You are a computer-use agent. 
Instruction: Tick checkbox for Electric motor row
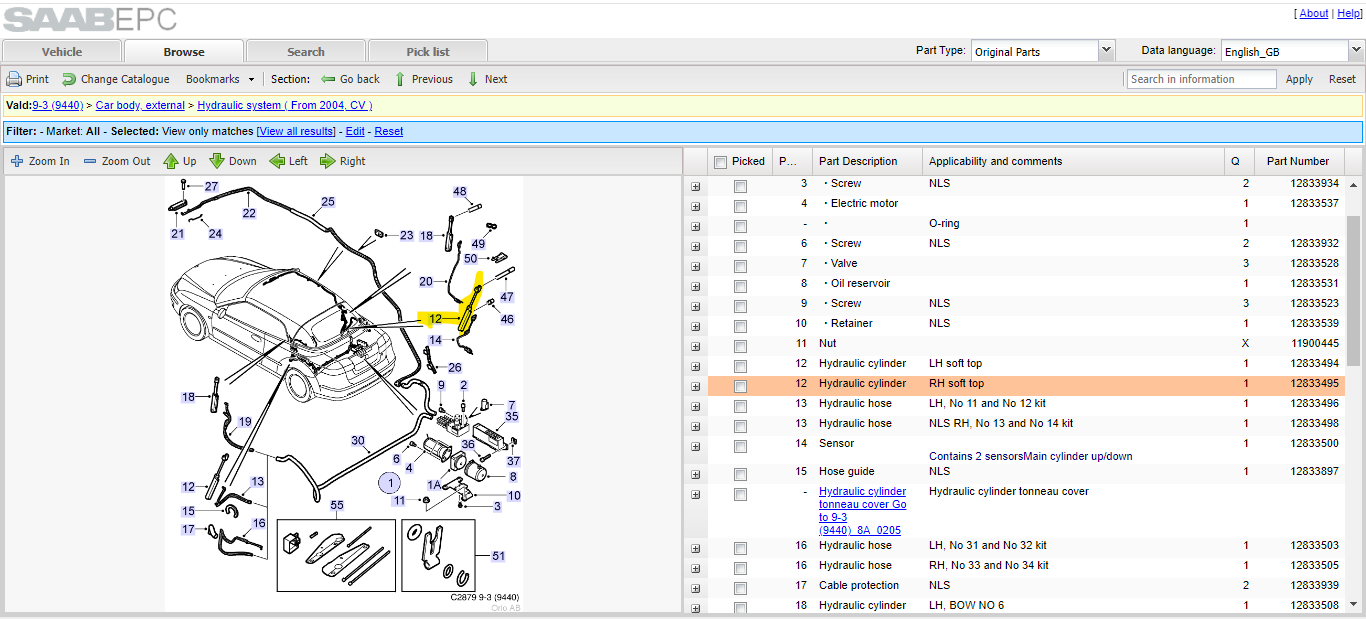coord(740,206)
